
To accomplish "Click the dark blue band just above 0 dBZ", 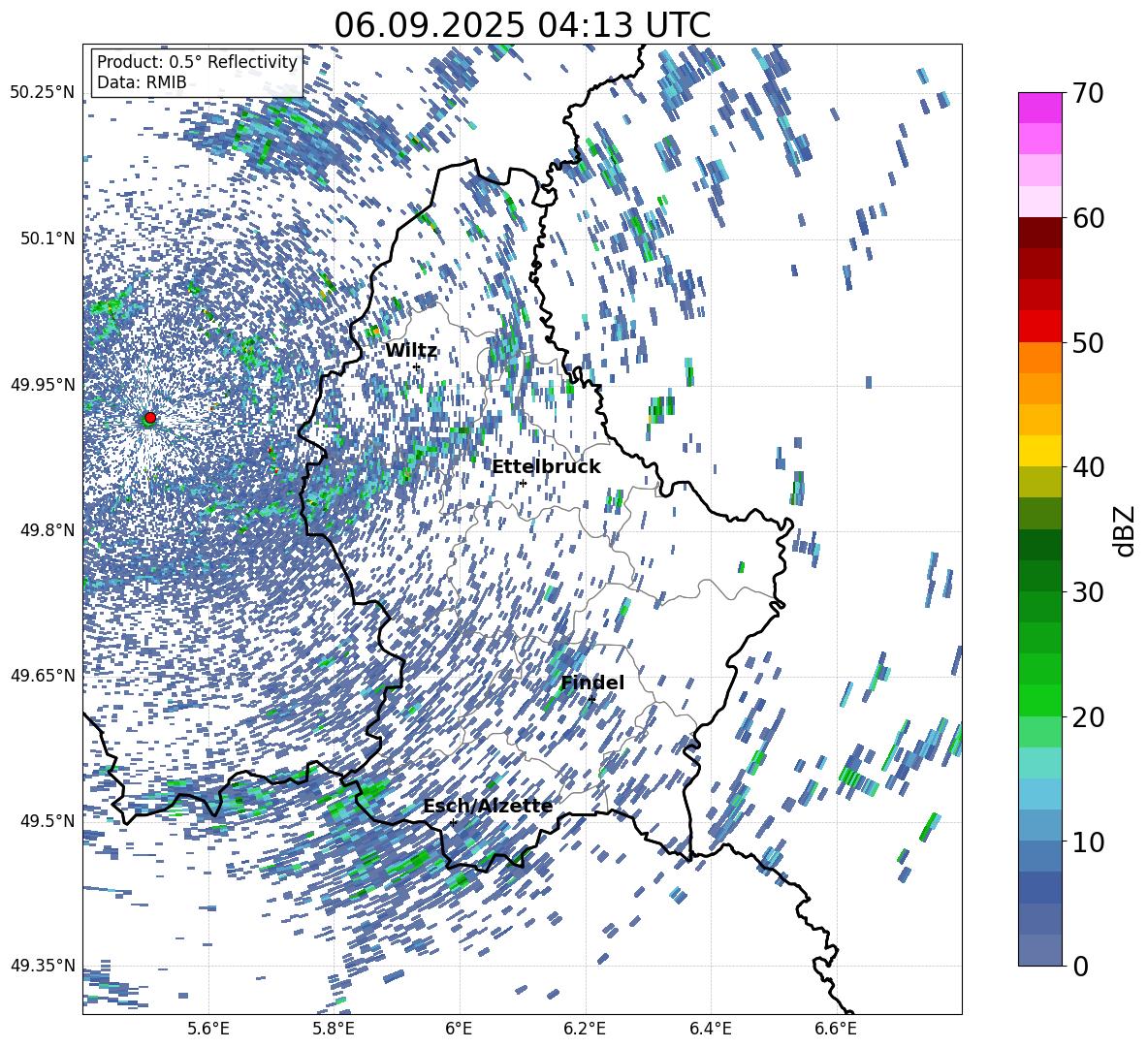I will point(1039,950).
